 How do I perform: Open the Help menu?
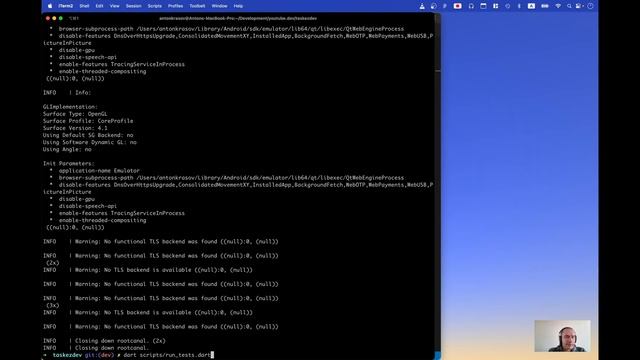[x=238, y=6]
